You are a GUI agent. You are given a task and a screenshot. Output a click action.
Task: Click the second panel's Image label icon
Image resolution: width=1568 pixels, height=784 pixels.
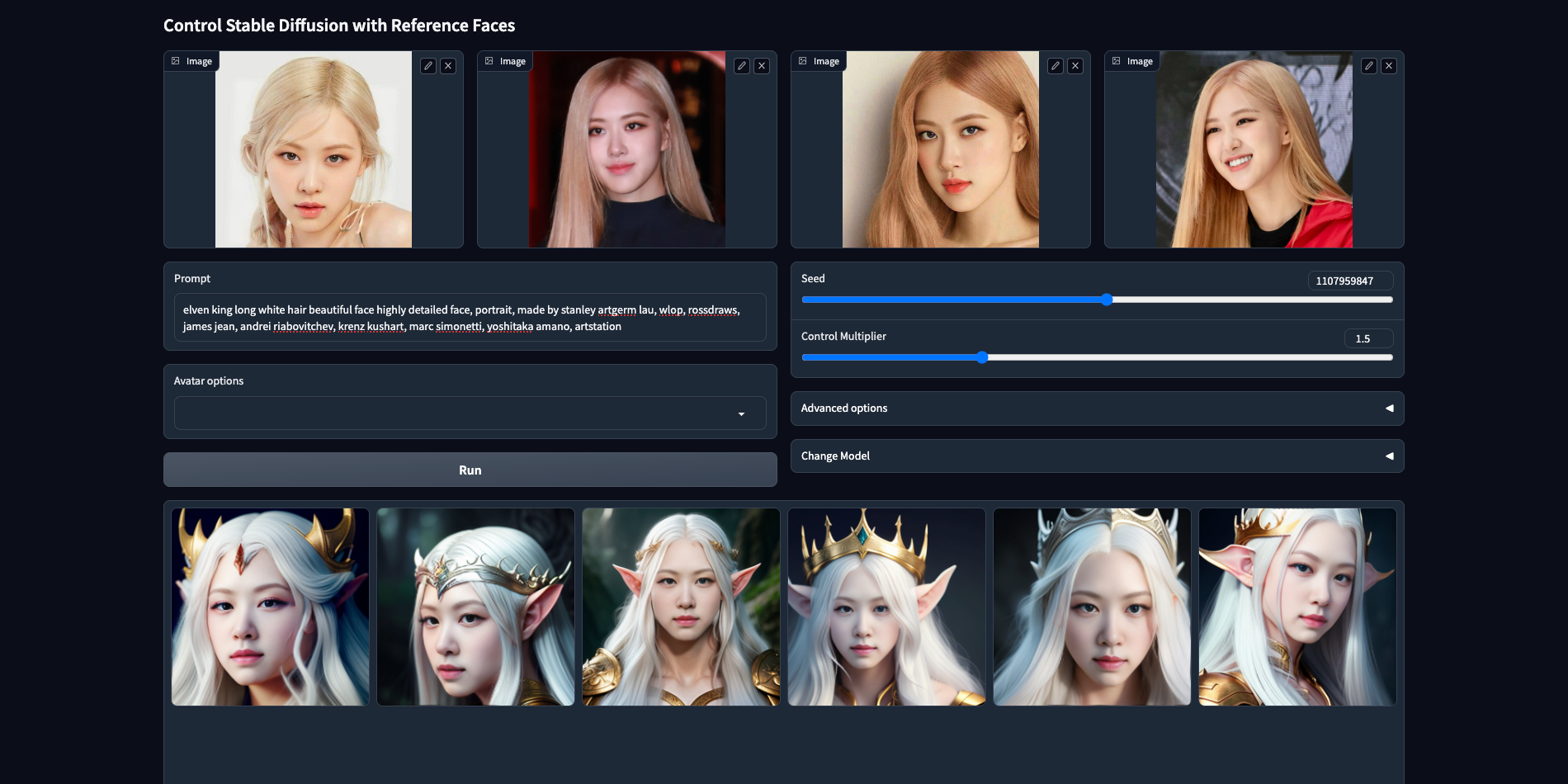coord(489,61)
